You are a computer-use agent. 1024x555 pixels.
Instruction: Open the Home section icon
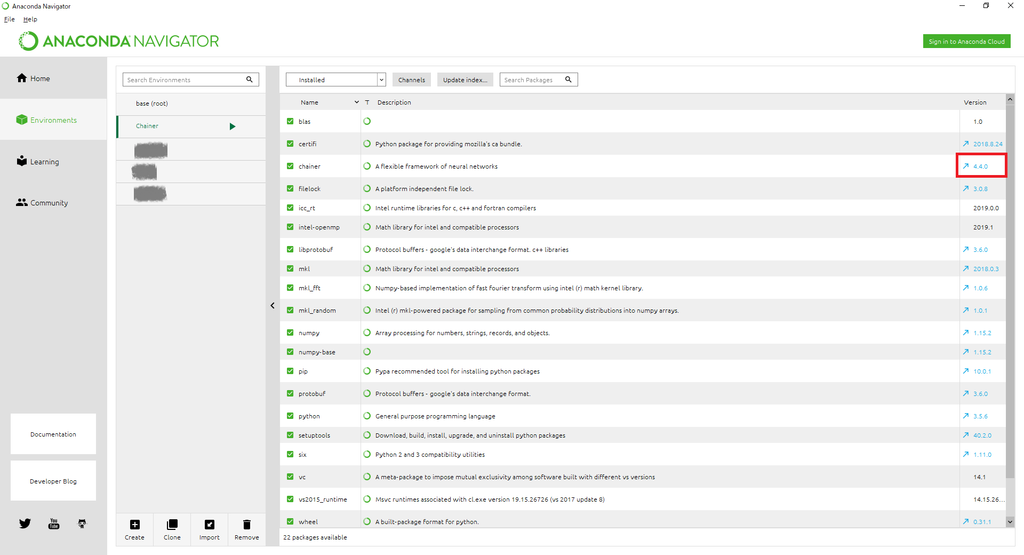click(x=22, y=78)
